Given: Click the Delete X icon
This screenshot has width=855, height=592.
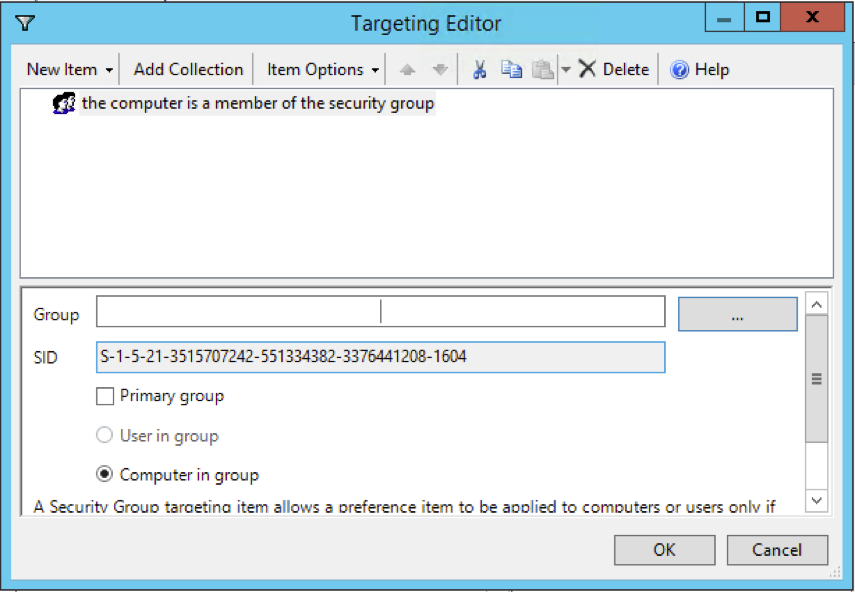Looking at the screenshot, I should pyautogui.click(x=587, y=69).
